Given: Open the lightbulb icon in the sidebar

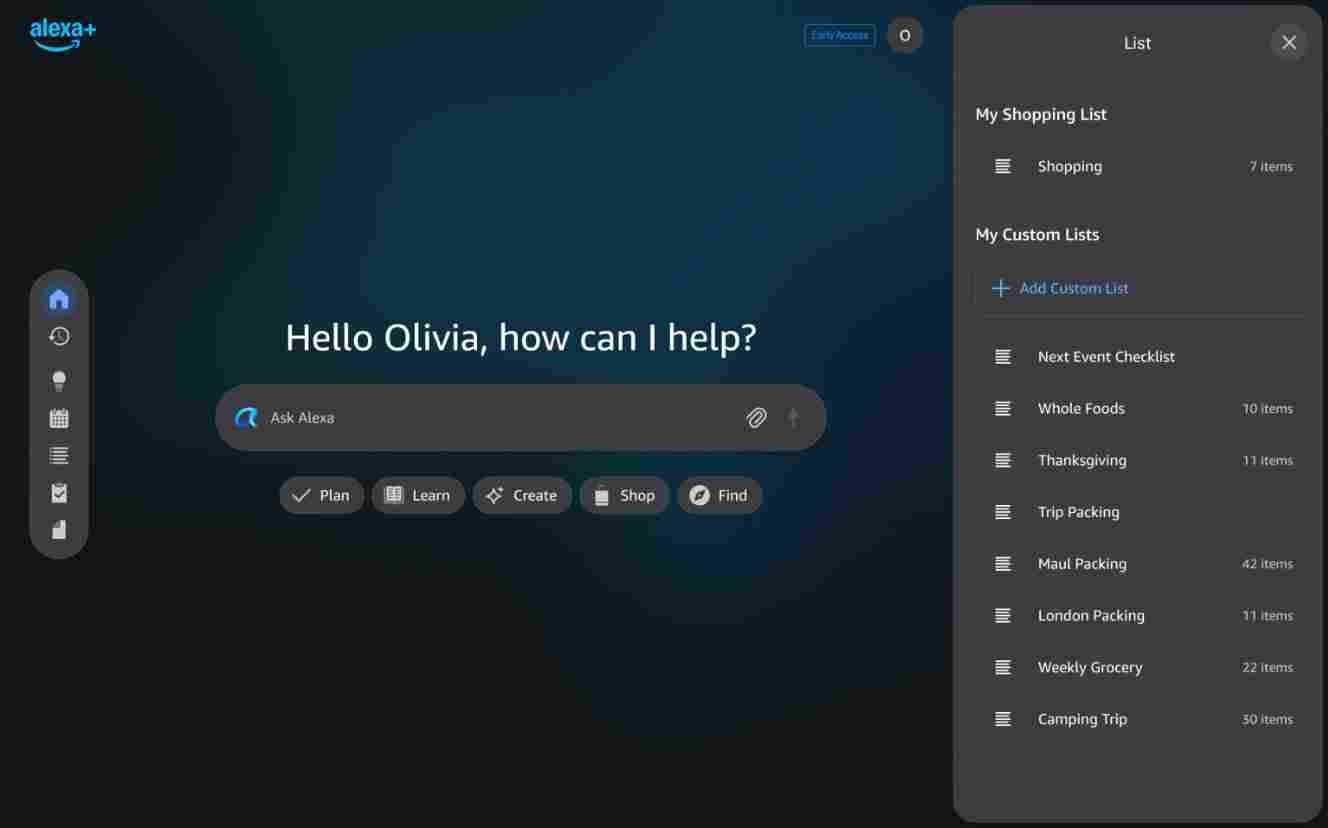Looking at the screenshot, I should click(x=59, y=380).
